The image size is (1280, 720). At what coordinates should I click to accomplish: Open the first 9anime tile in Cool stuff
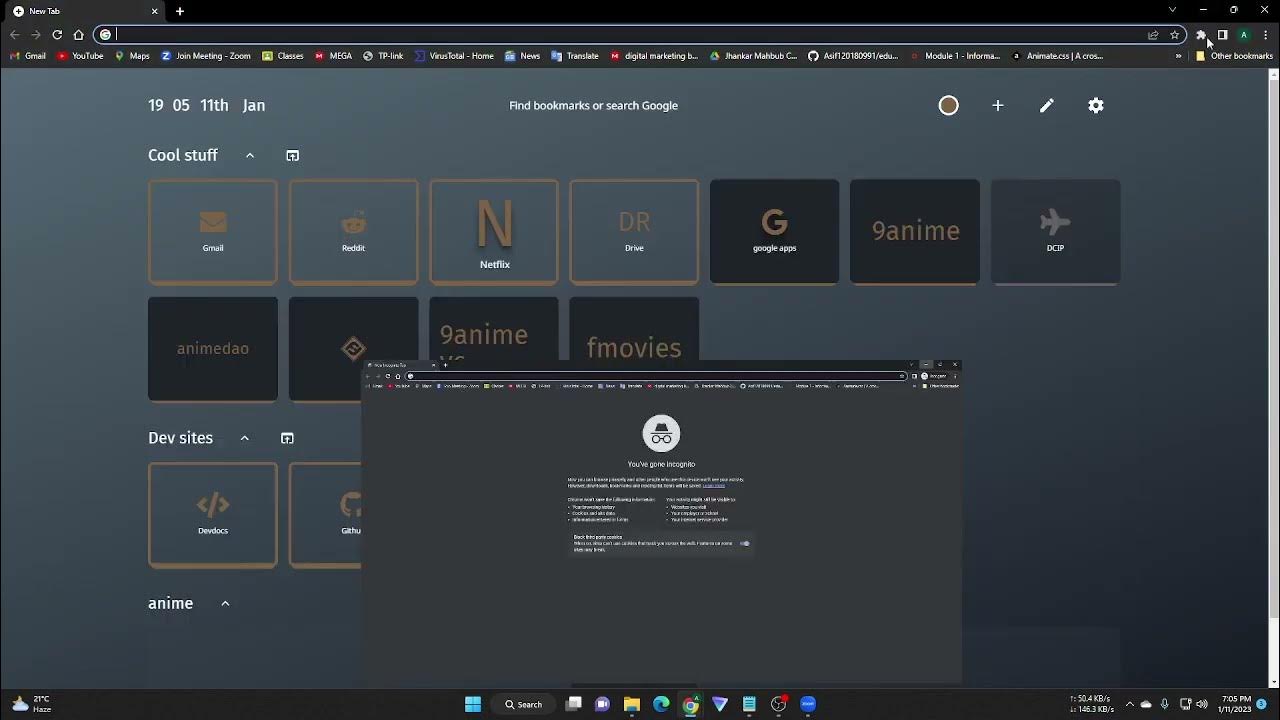pos(915,232)
